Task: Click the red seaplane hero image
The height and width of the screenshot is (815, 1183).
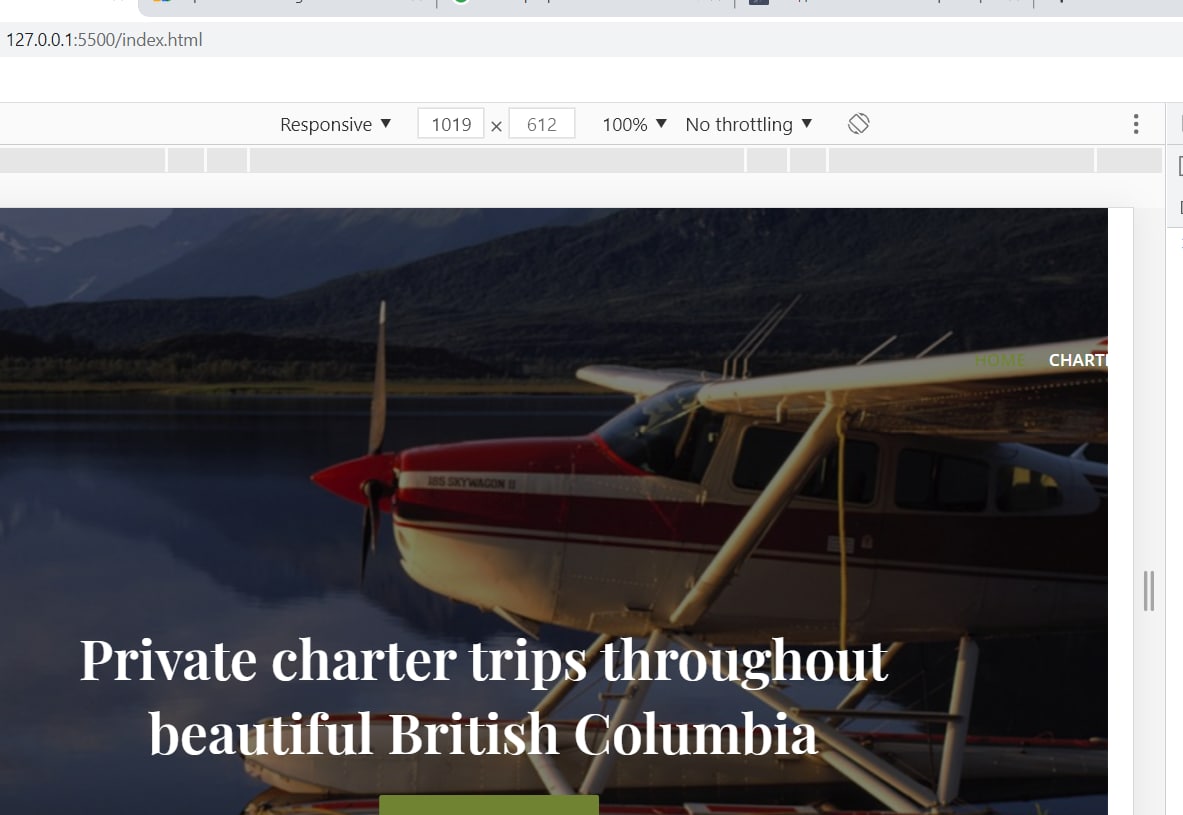Action: click(x=554, y=511)
